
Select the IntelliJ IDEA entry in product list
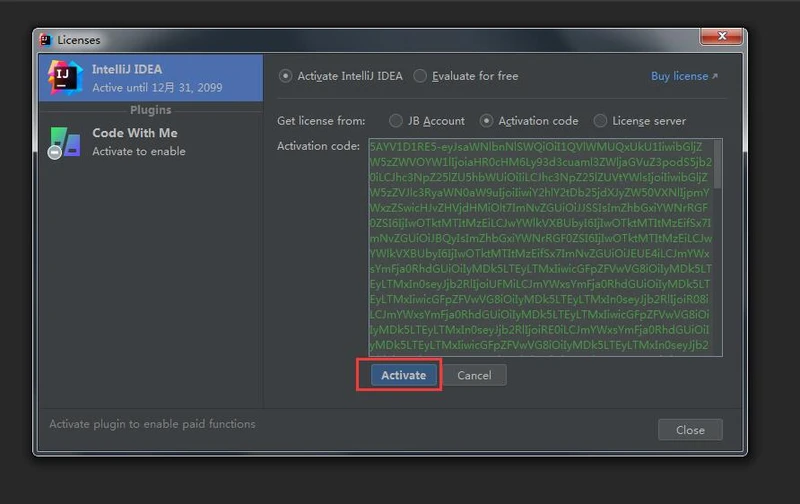tap(150, 78)
